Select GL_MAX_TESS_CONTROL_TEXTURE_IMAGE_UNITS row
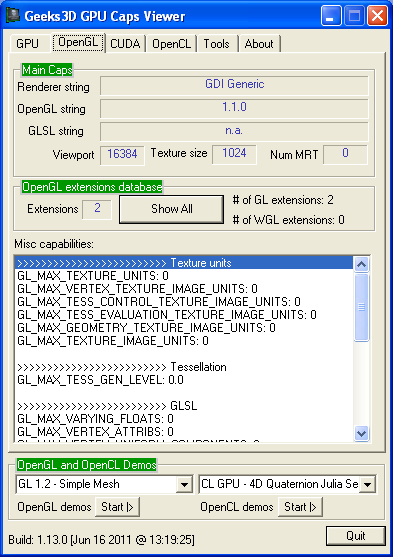This screenshot has height=557, width=393. (184, 302)
